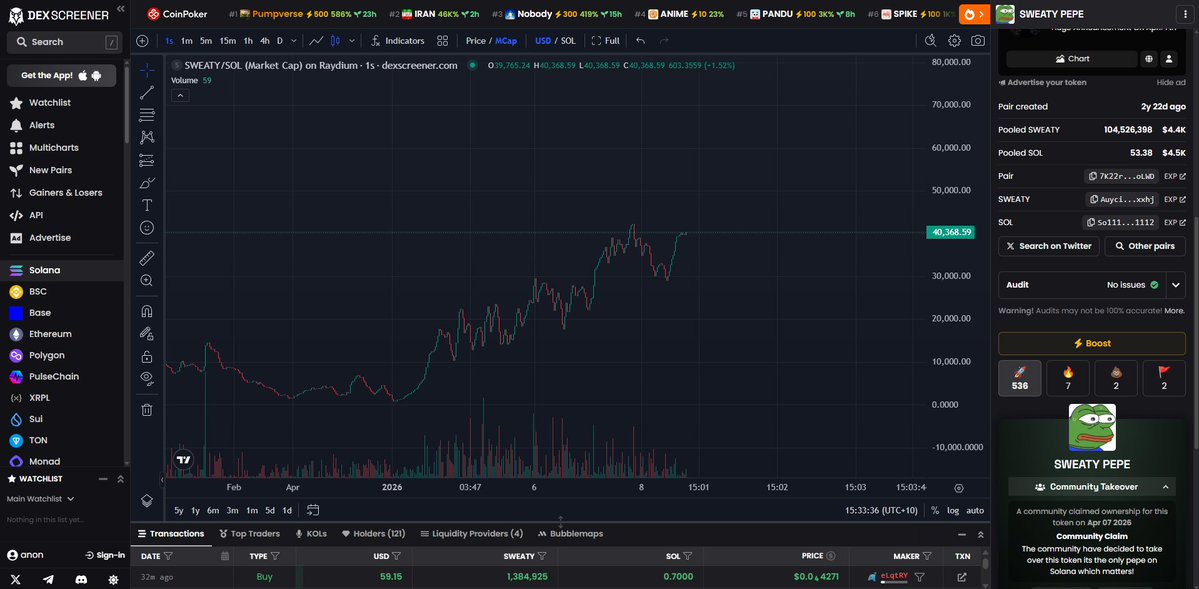This screenshot has width=1199, height=589.
Task: Expand the Audit details chevron
Action: (1175, 285)
